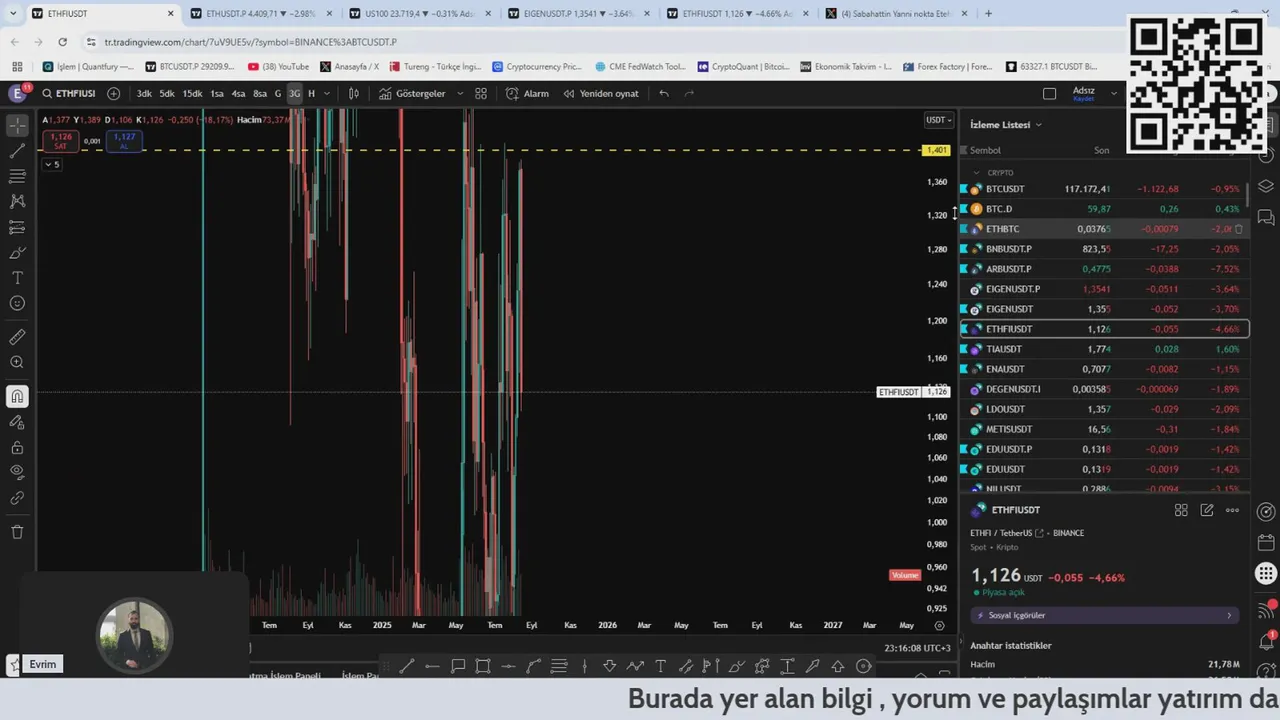Screen dimensions: 1280x720
Task: Open the emoji icons tool
Action: (17, 303)
